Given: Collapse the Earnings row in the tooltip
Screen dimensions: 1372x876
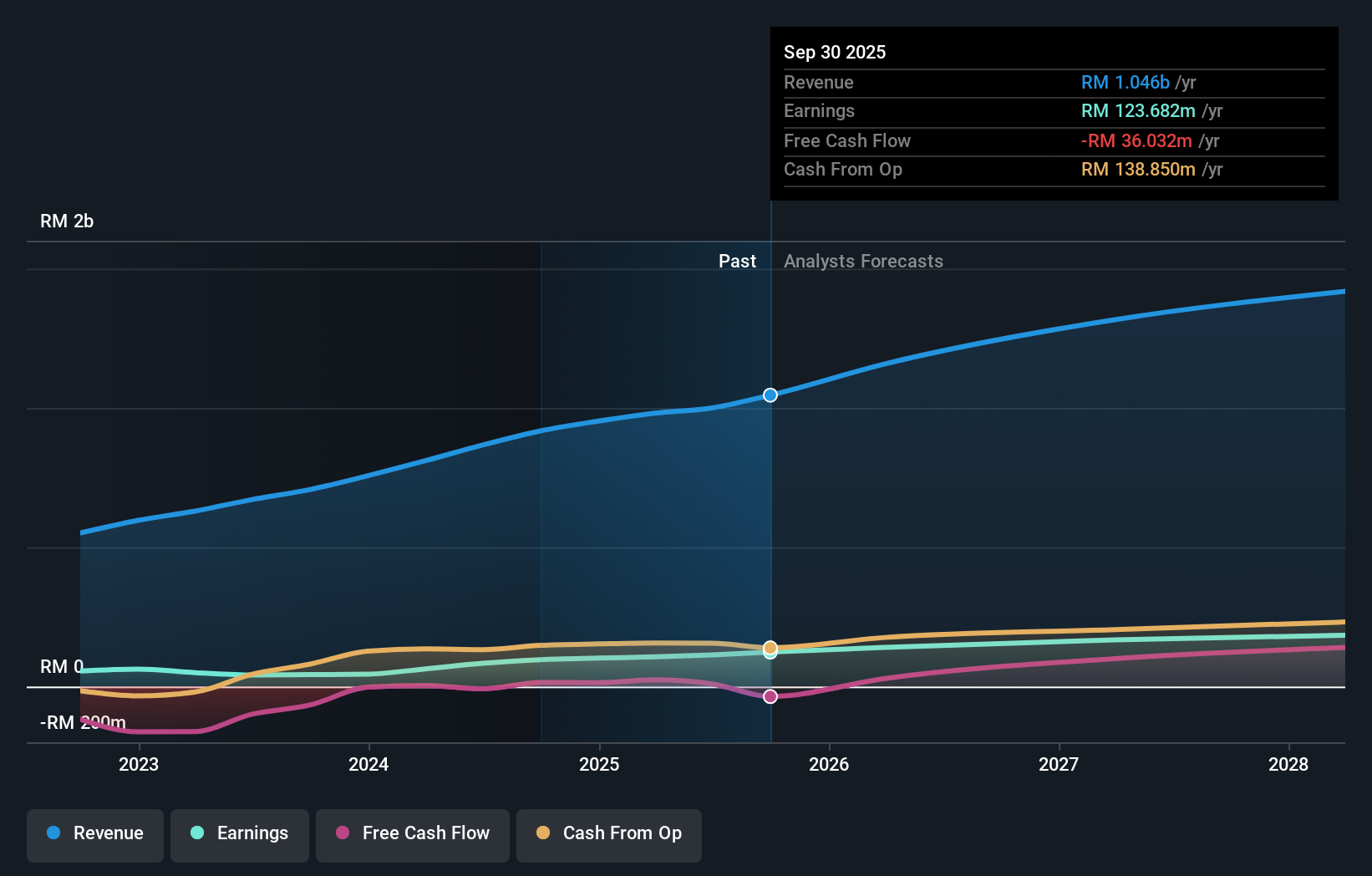Looking at the screenshot, I should [x=819, y=110].
